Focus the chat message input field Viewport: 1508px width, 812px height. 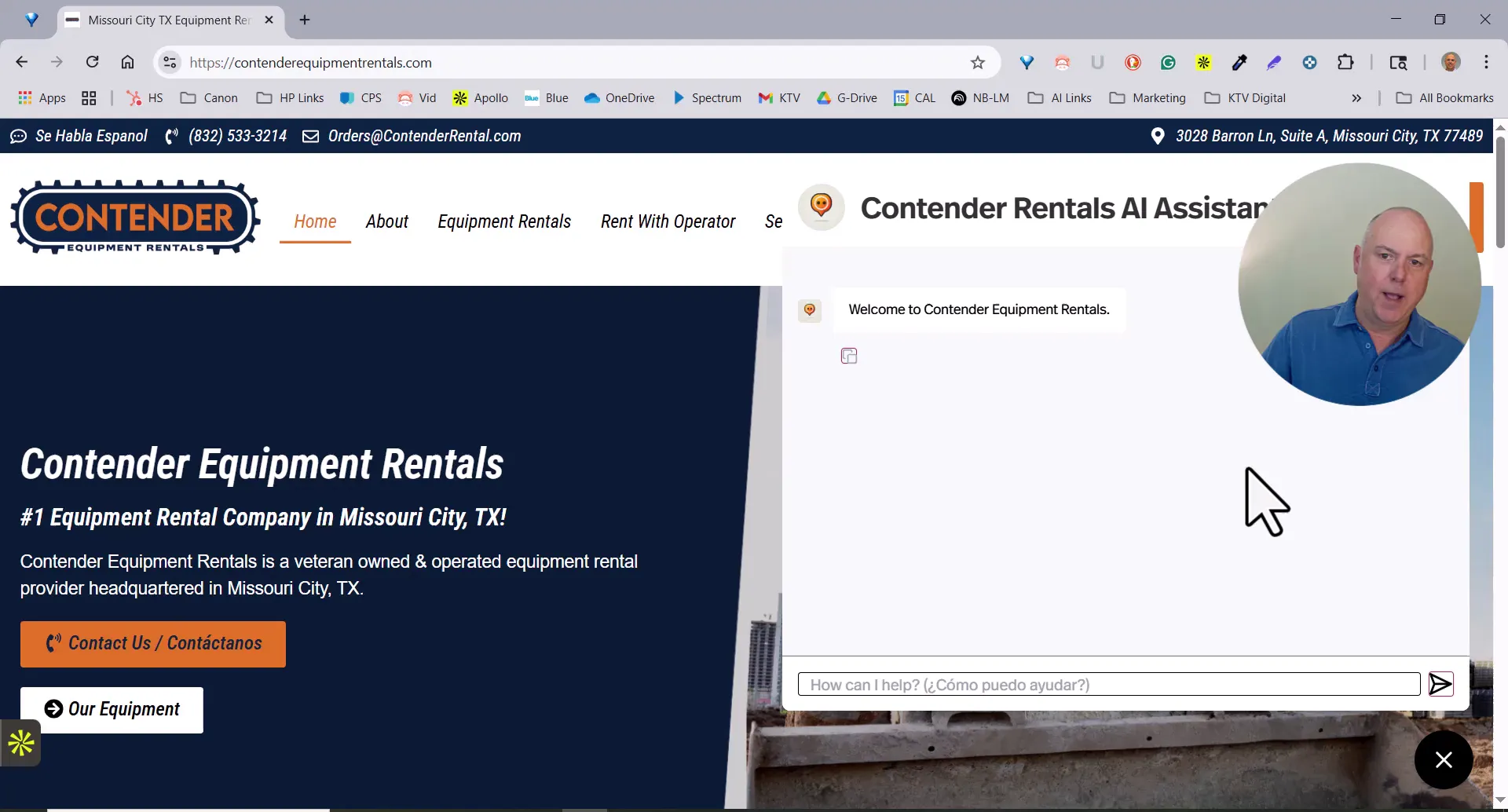(1109, 684)
